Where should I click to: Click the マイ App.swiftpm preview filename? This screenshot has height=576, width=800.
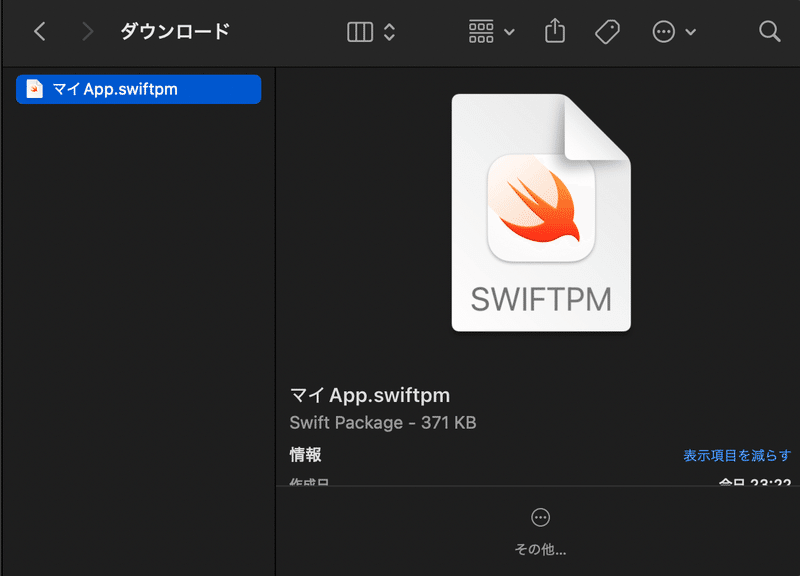[370, 395]
